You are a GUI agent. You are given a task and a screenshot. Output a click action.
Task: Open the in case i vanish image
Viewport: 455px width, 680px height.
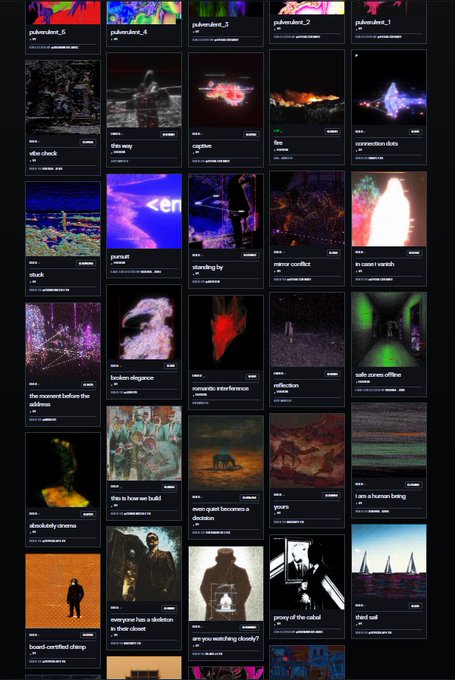pos(389,209)
